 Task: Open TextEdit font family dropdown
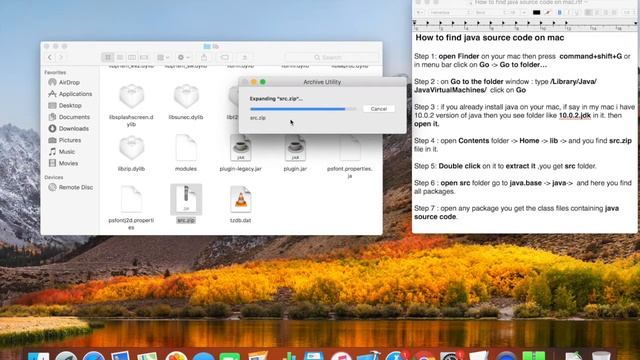[x=449, y=13]
